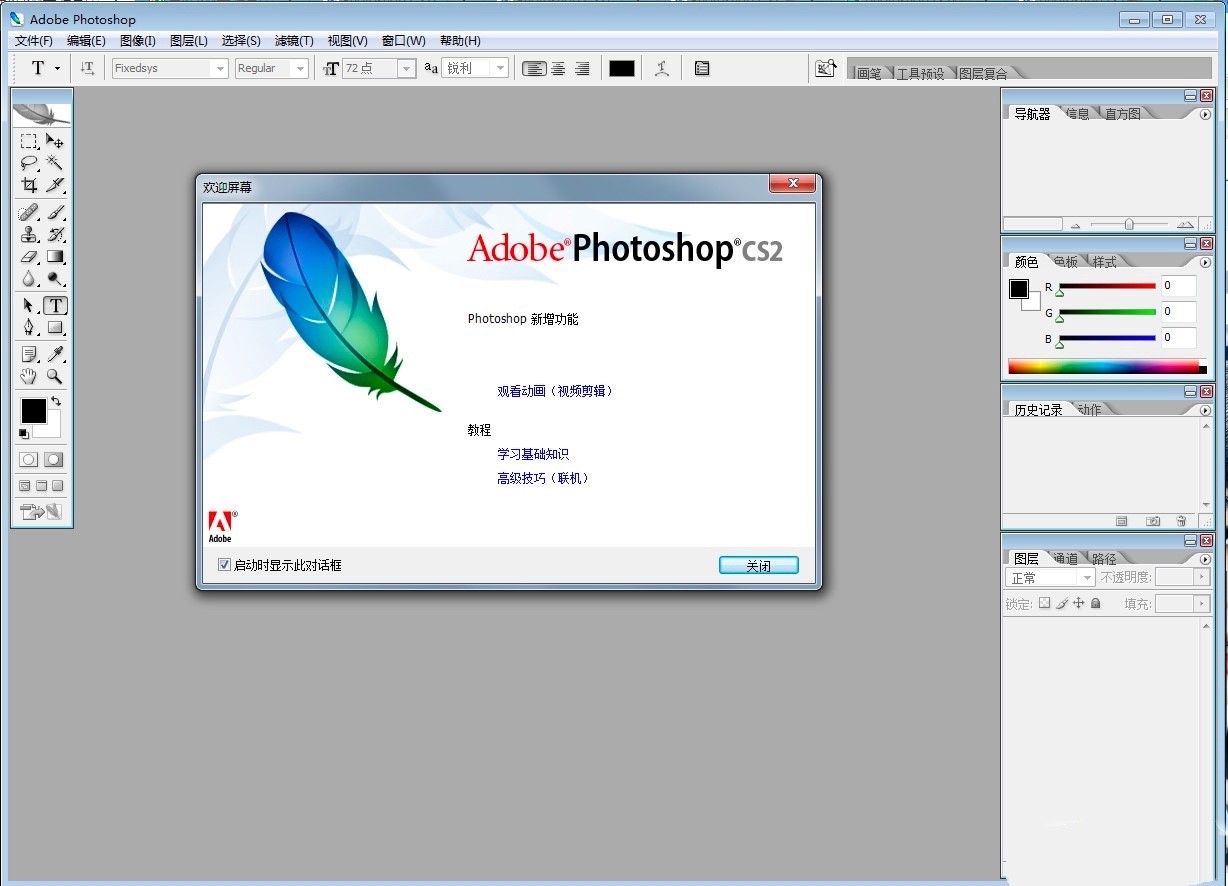Image resolution: width=1228 pixels, height=886 pixels.
Task: Open the 学习基础知识 tutorial link
Action: pos(534,453)
